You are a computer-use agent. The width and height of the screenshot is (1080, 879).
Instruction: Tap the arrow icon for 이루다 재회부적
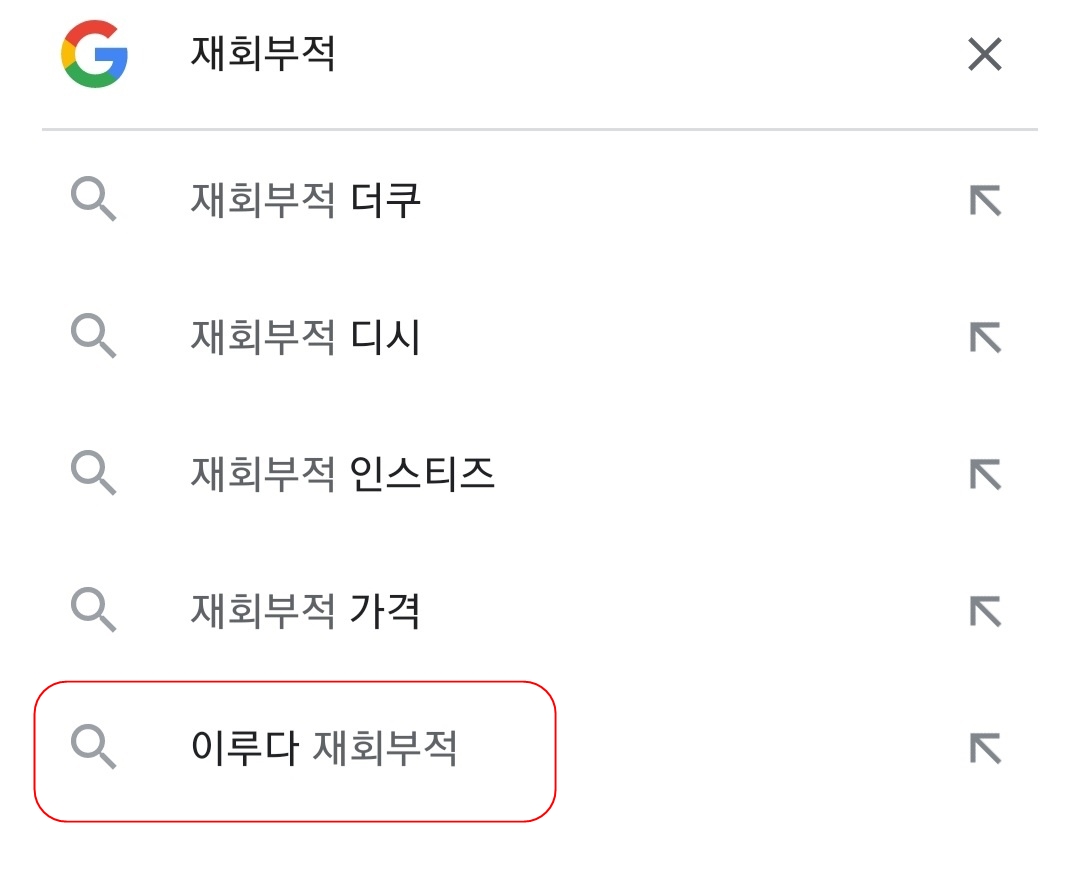click(985, 748)
